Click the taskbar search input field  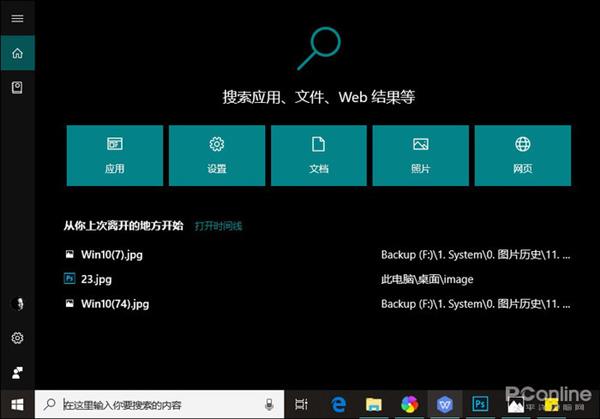point(160,404)
